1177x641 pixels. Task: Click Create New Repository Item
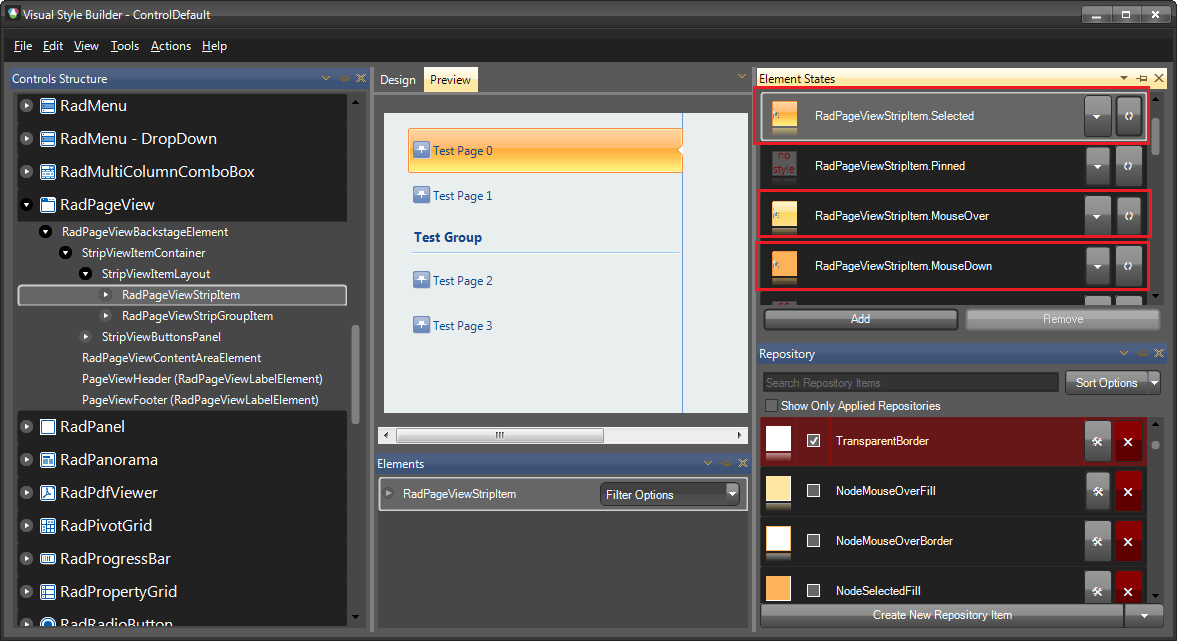coord(941,615)
